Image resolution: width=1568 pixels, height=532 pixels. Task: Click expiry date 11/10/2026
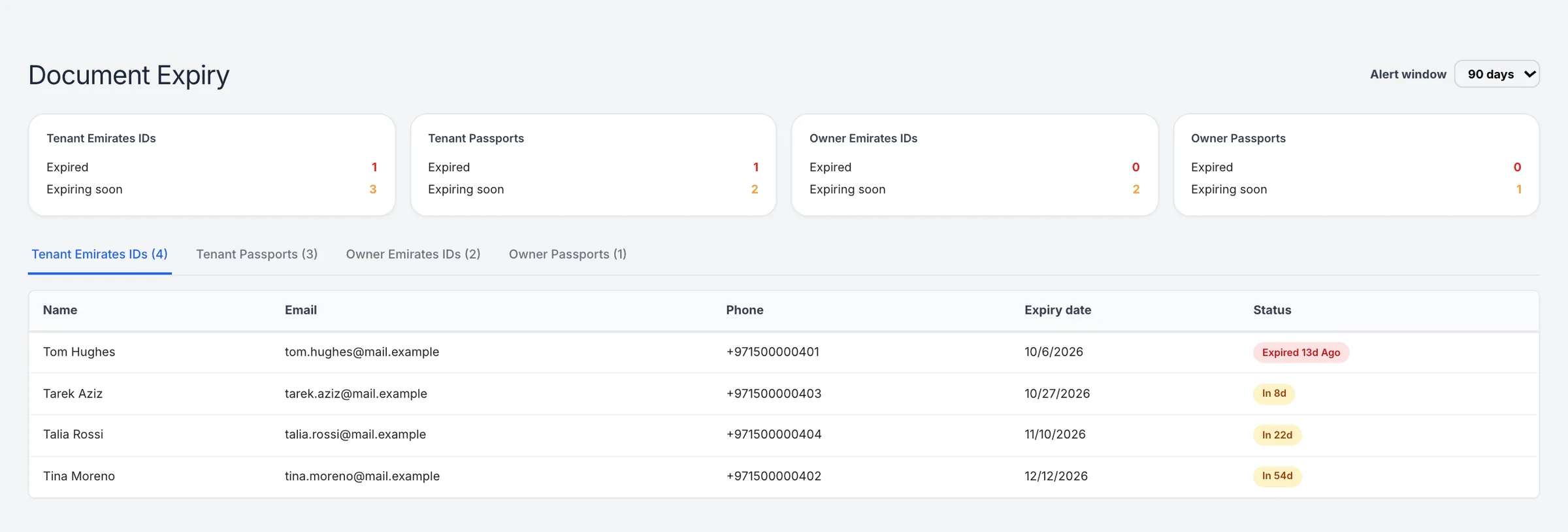(x=1055, y=435)
